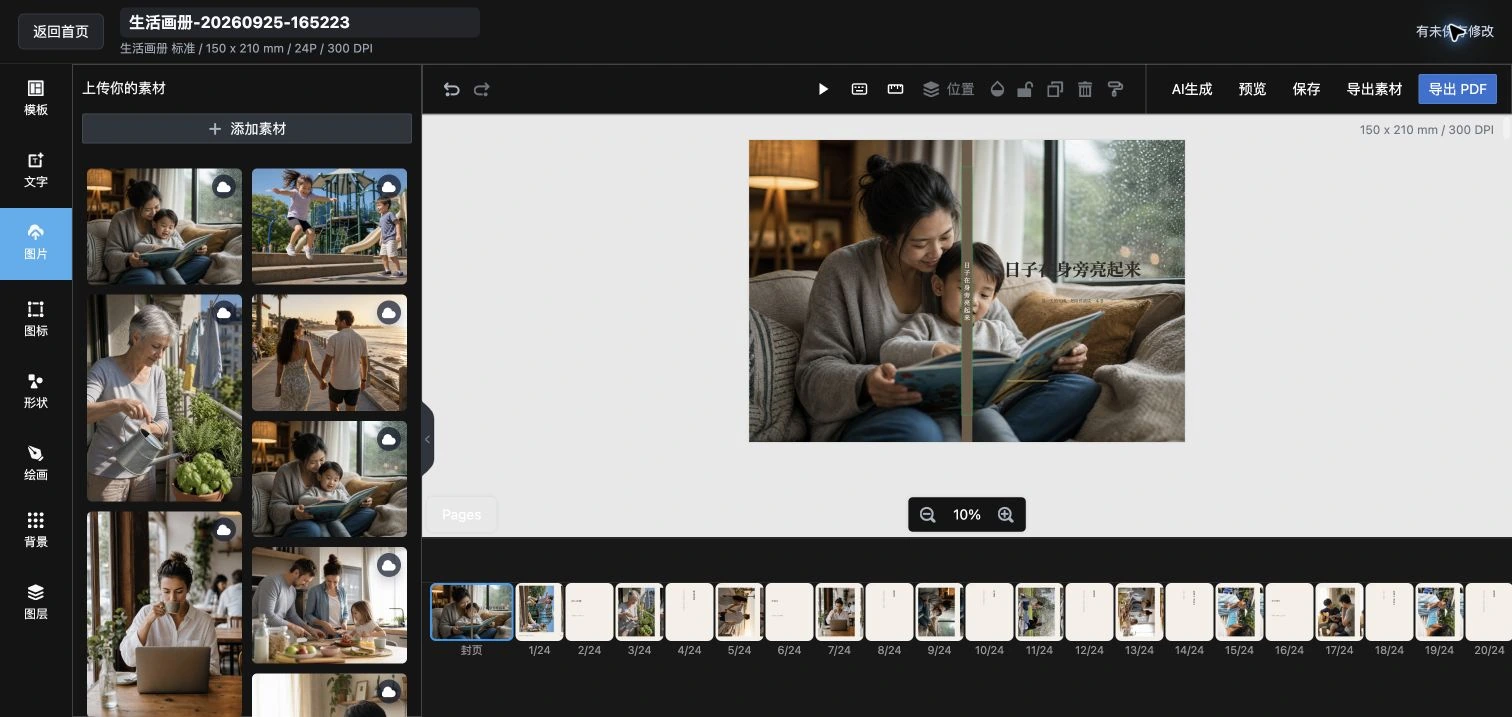
Task: Pick the playground kids jumping photo
Action: [x=329, y=226]
